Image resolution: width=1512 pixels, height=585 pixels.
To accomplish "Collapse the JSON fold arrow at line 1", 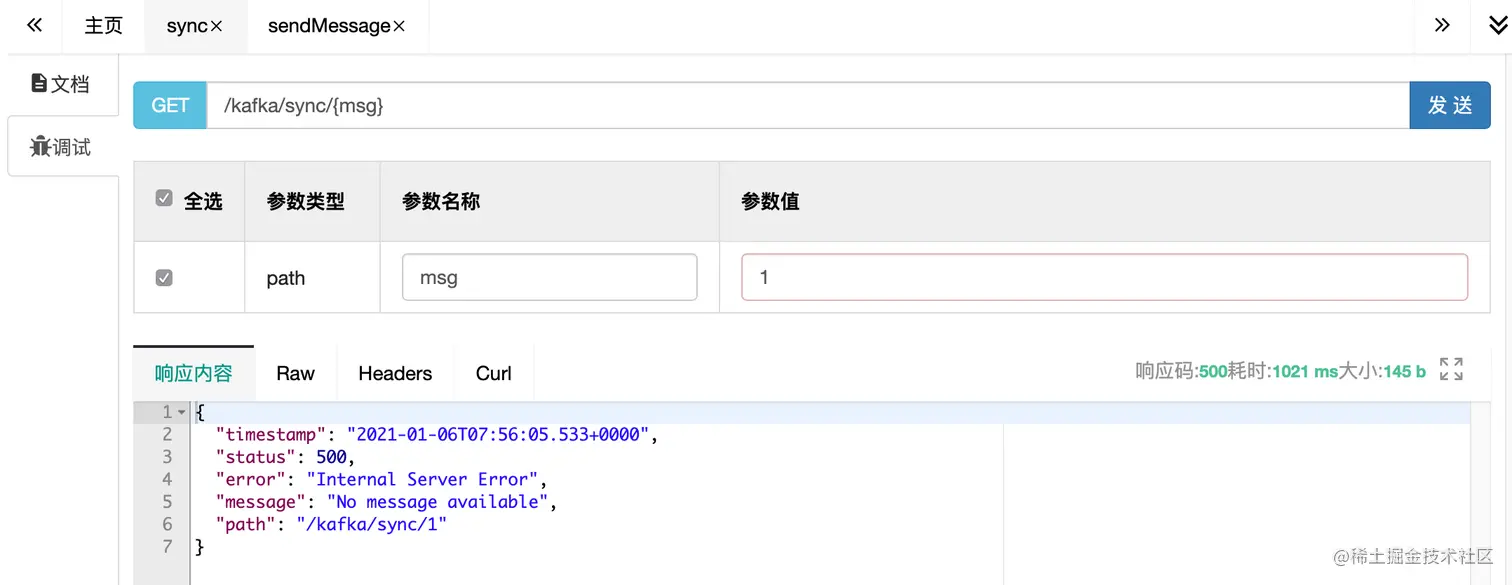I will [x=181, y=412].
